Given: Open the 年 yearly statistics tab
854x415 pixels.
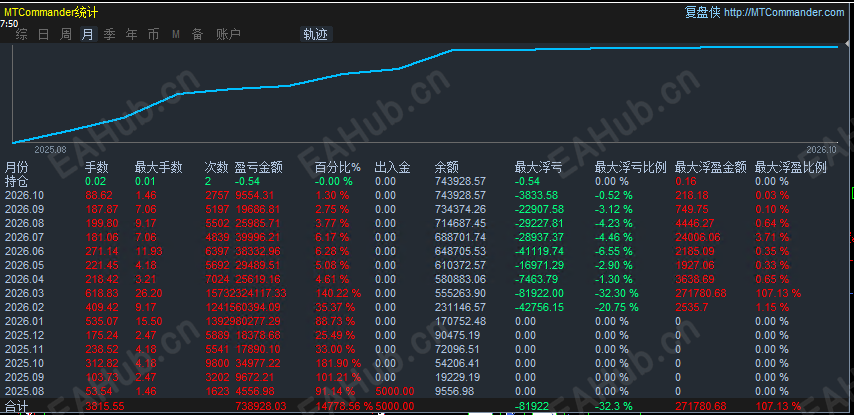Looking at the screenshot, I should tap(131, 34).
